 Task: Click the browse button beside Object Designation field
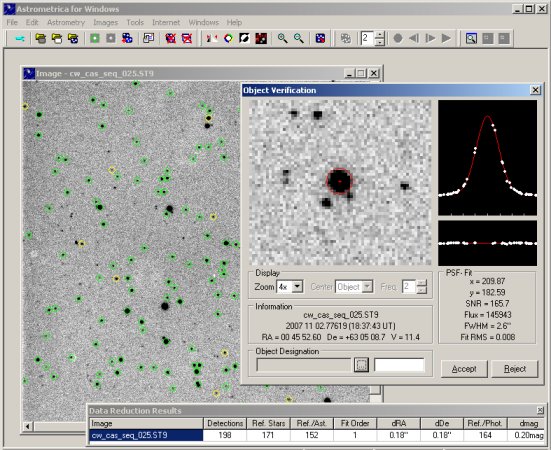tap(361, 365)
